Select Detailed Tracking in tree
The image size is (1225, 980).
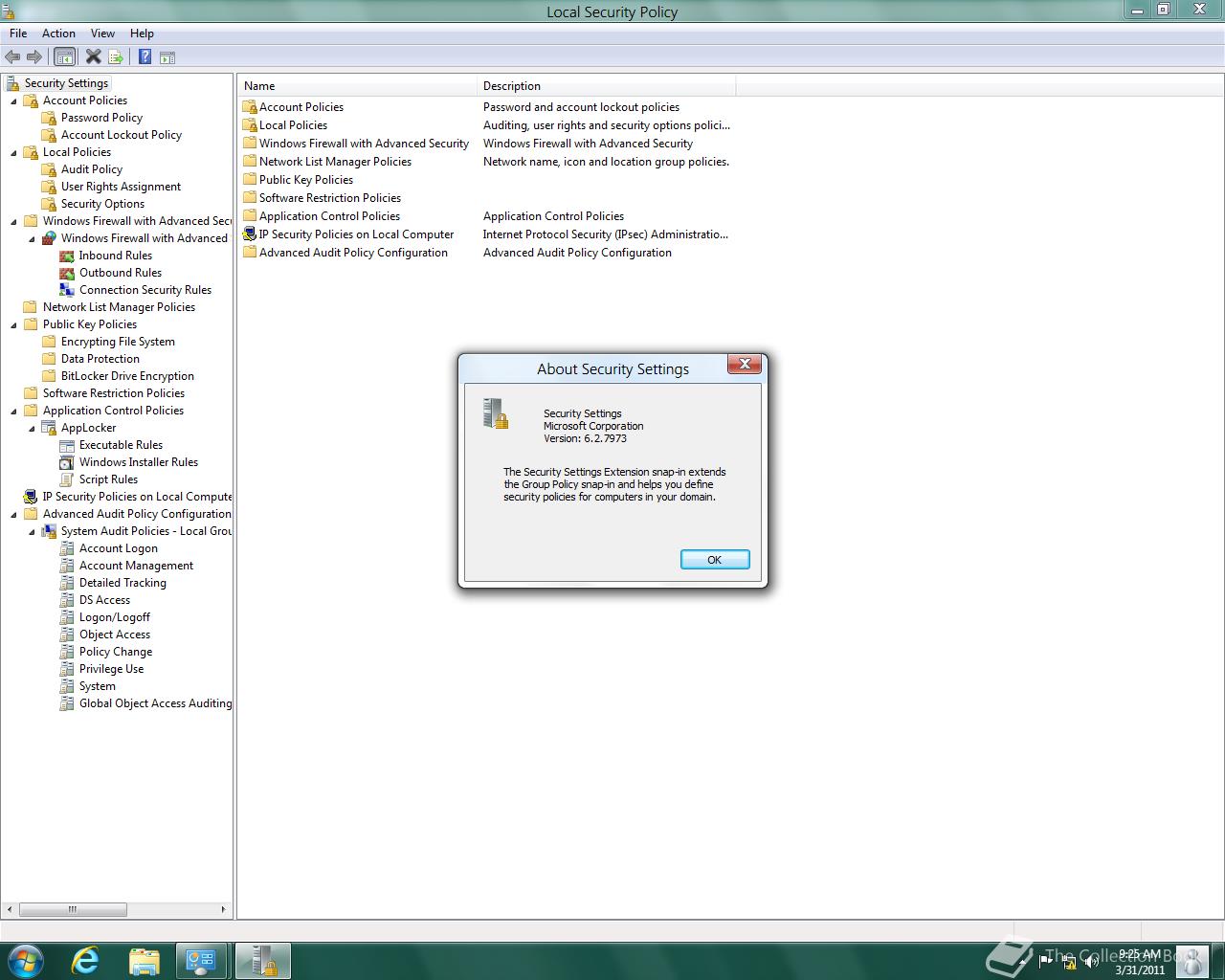(122, 583)
